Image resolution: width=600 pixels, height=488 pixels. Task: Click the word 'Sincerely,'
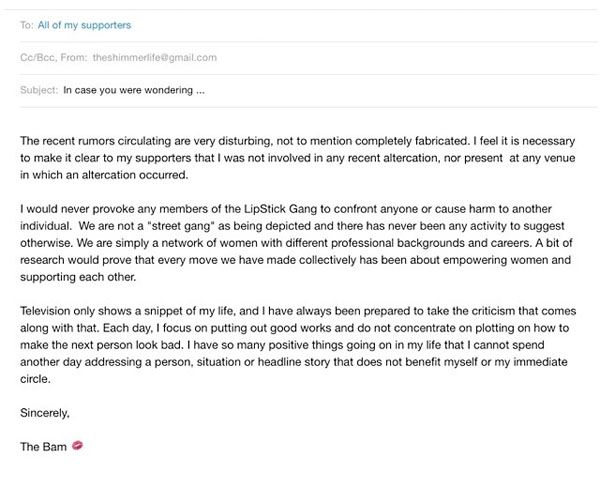click(45, 413)
